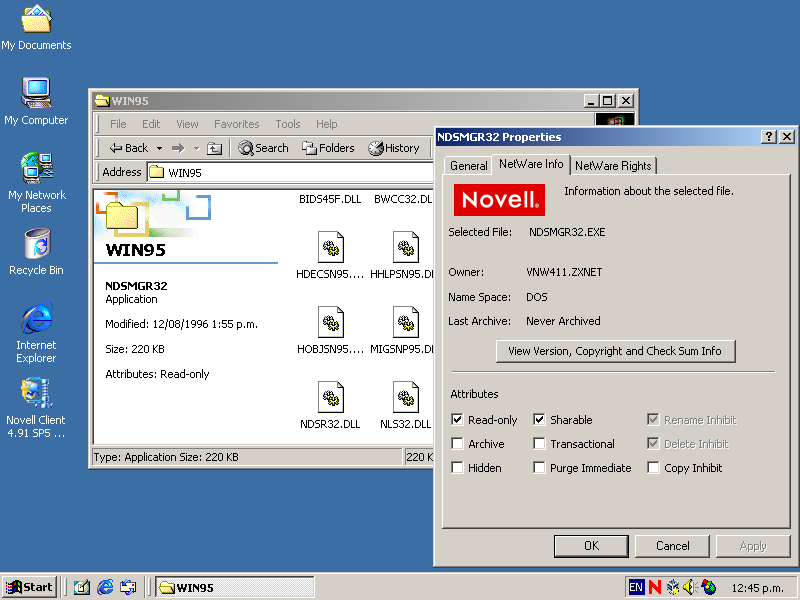Click the help question mark in Properties dialog
The image size is (800, 600).
769,137
